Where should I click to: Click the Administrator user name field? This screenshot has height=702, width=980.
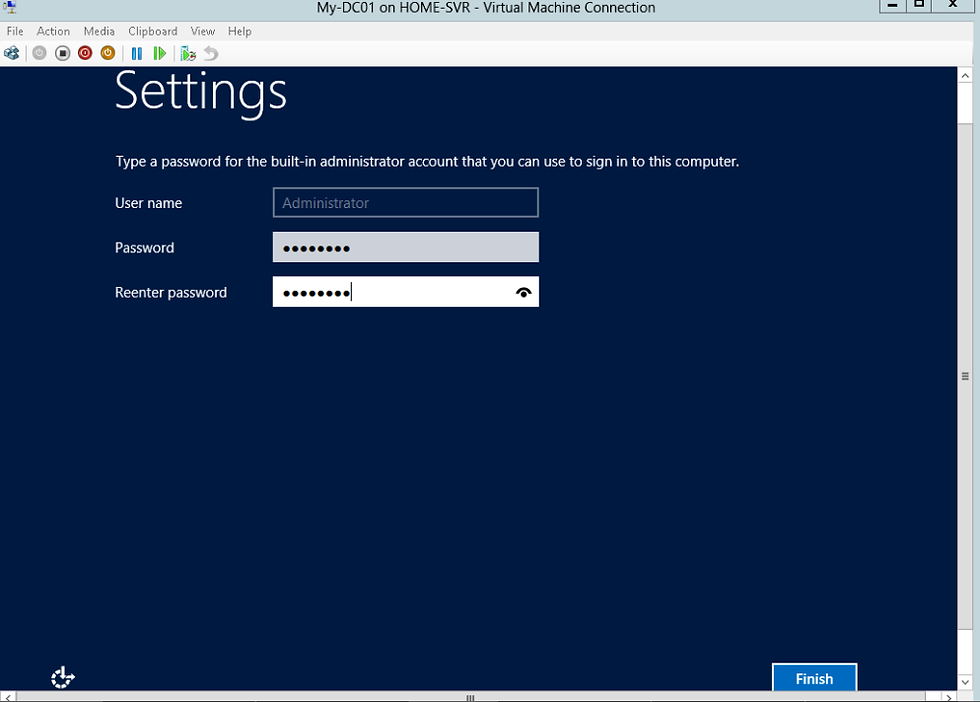406,203
